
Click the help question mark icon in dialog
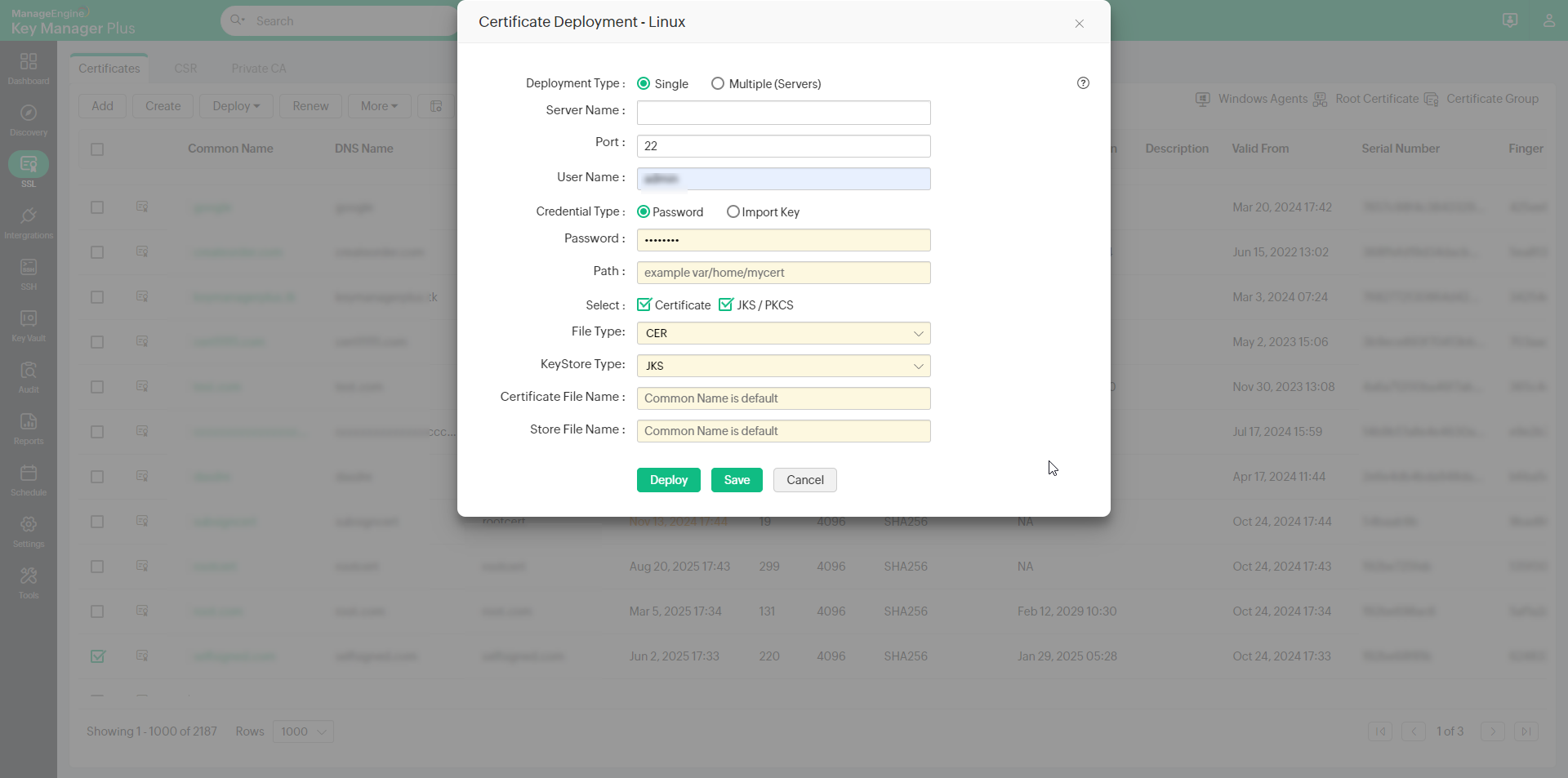point(1083,83)
